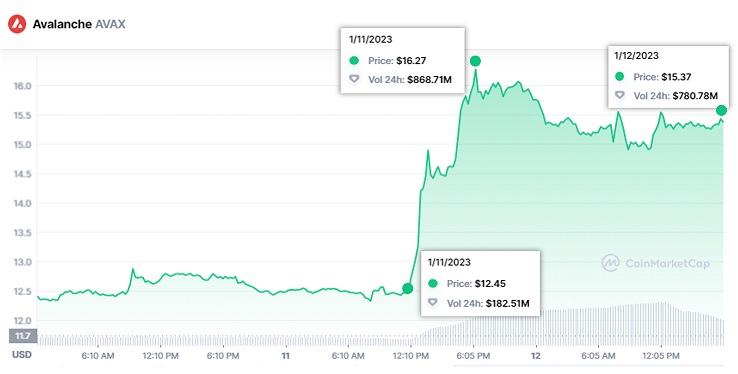Click the 16.0 y-axis label
Viewport: 738px width, 374px height.
23,86
